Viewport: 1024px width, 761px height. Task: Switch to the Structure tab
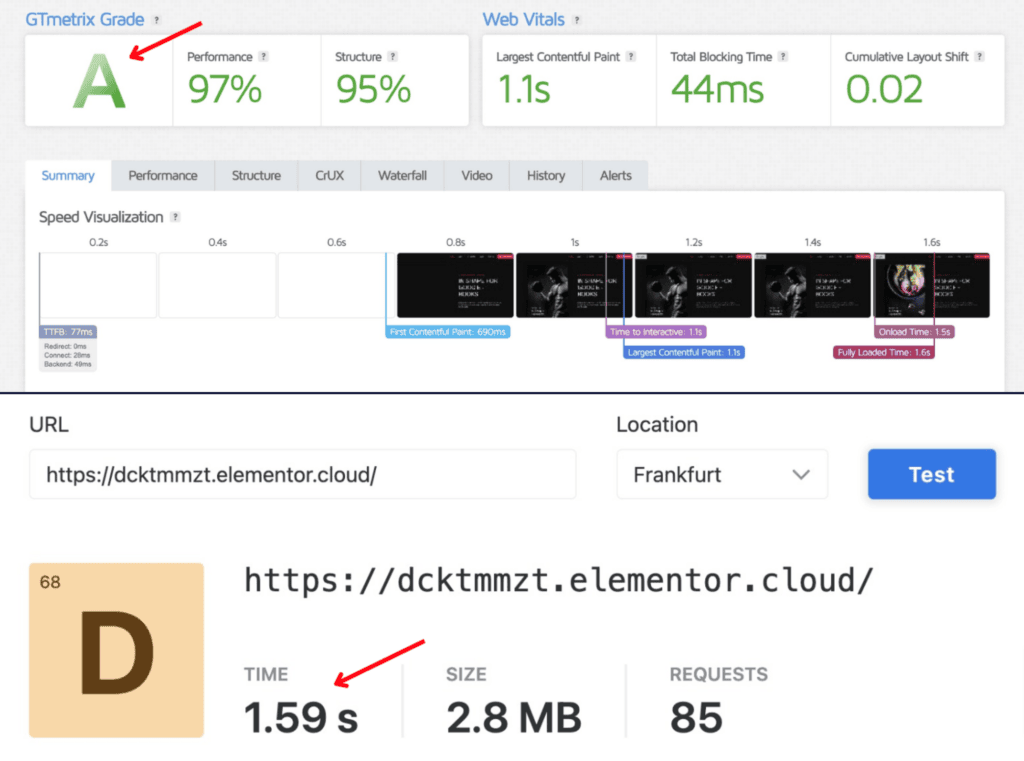pyautogui.click(x=255, y=175)
